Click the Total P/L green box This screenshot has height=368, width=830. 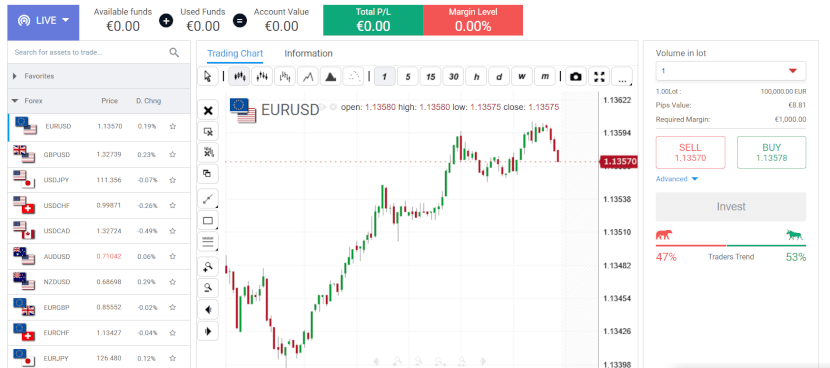tap(373, 21)
